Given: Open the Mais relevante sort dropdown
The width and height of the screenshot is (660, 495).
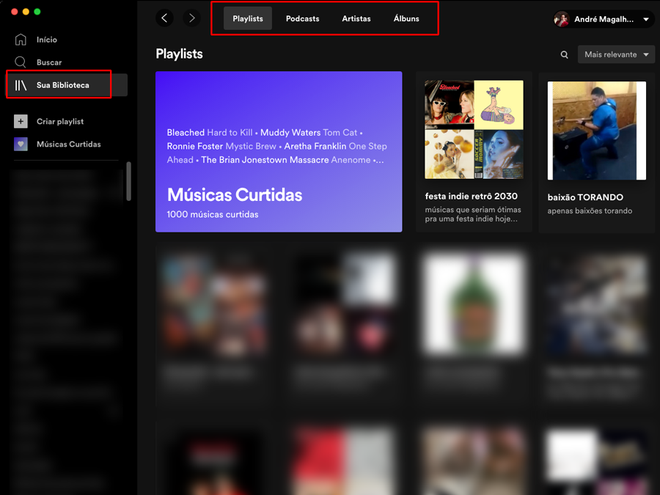Looking at the screenshot, I should click(x=616, y=54).
